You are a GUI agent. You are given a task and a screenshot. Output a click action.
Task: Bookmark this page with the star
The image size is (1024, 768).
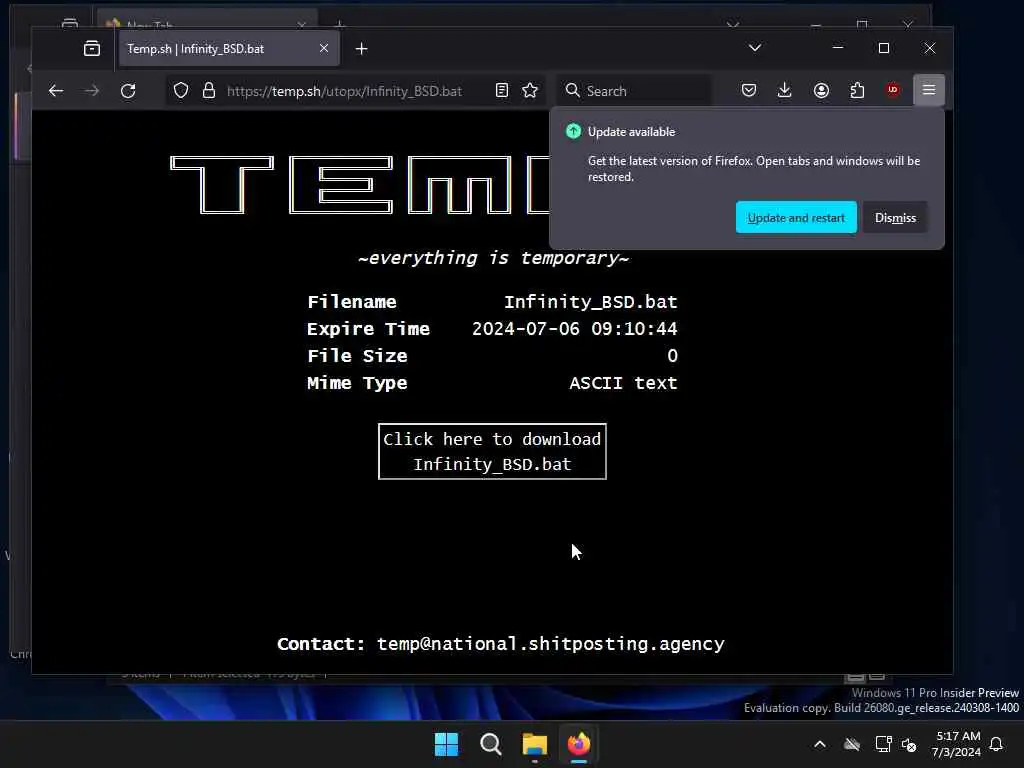pyautogui.click(x=530, y=91)
